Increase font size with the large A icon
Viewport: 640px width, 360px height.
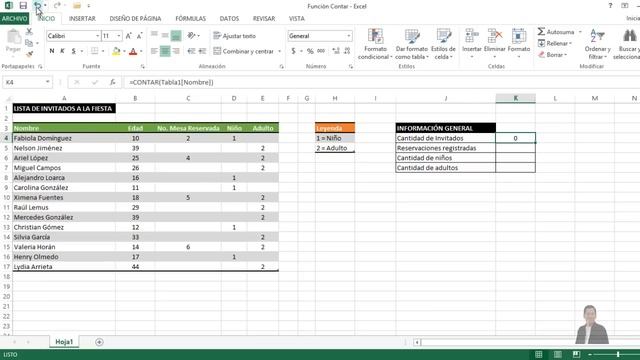tap(129, 36)
